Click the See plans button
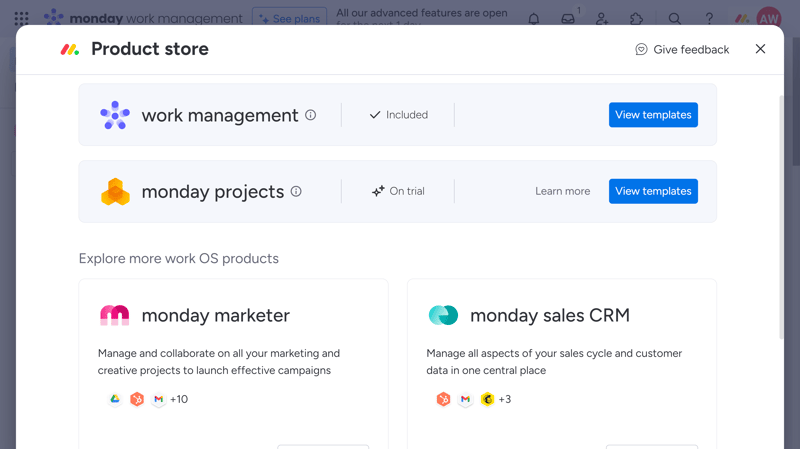This screenshot has width=800, height=449. [x=290, y=18]
